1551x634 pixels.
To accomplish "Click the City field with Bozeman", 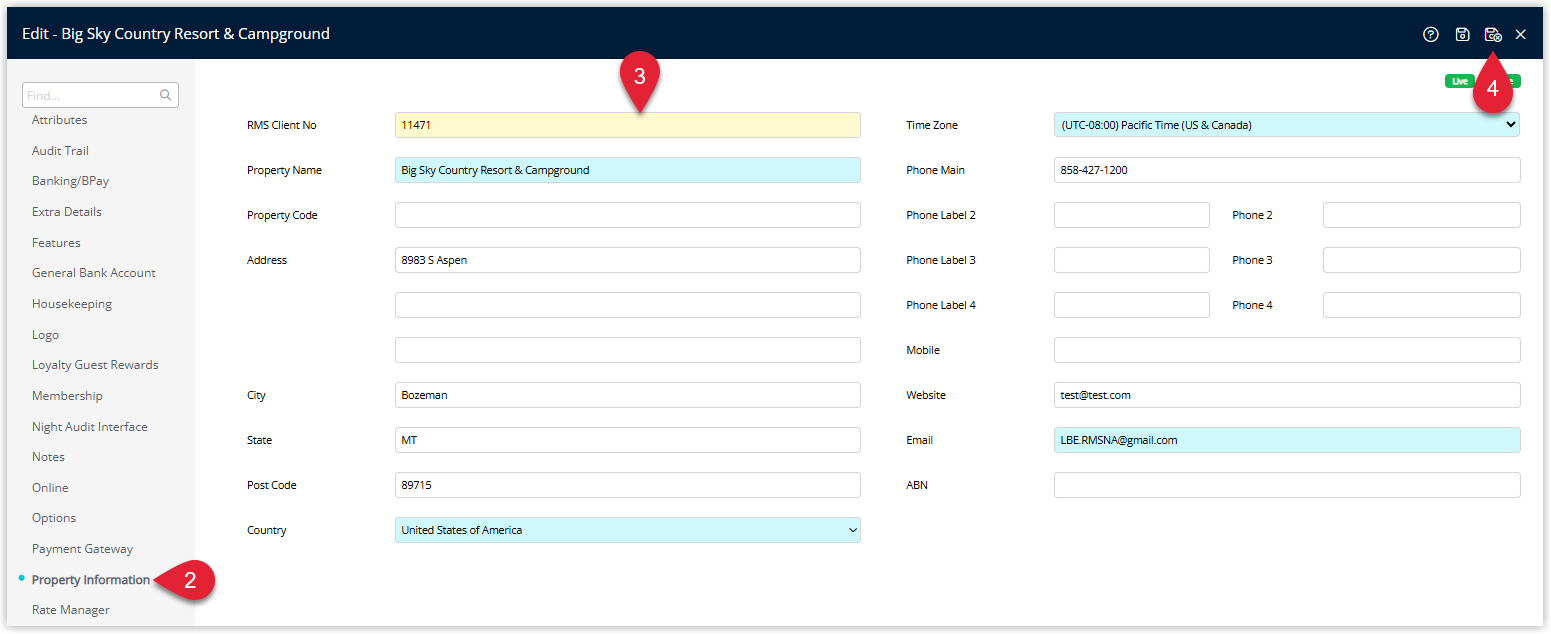I will [x=628, y=395].
